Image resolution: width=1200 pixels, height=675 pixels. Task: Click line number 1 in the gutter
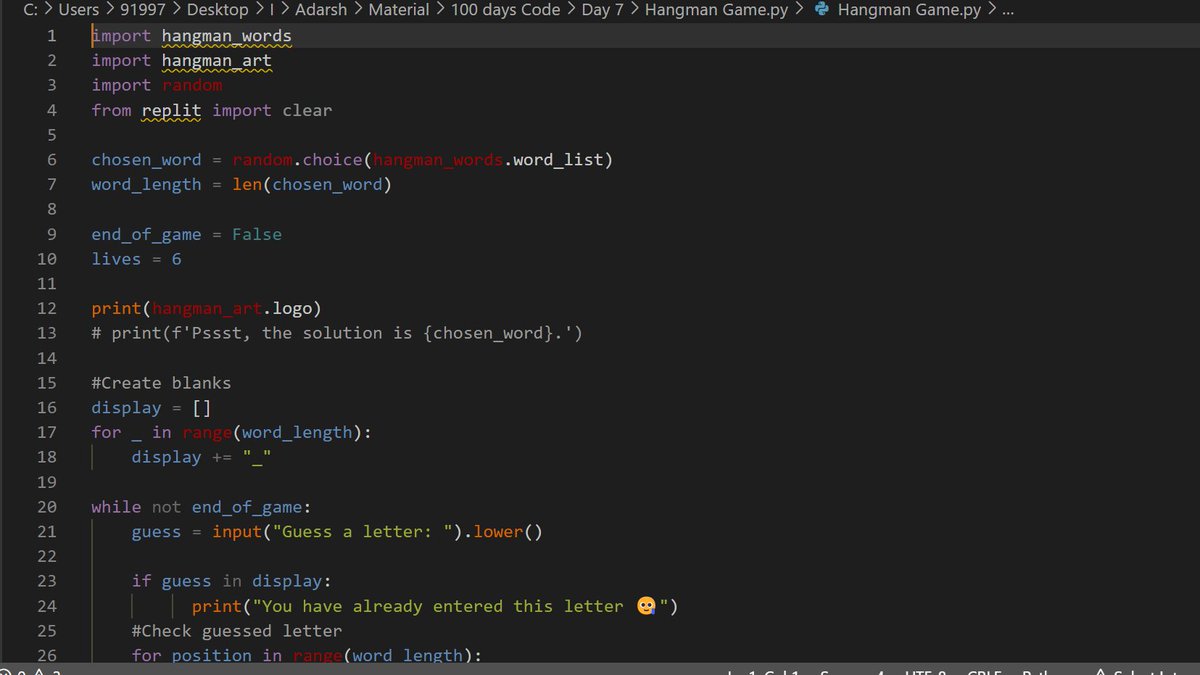click(x=52, y=36)
